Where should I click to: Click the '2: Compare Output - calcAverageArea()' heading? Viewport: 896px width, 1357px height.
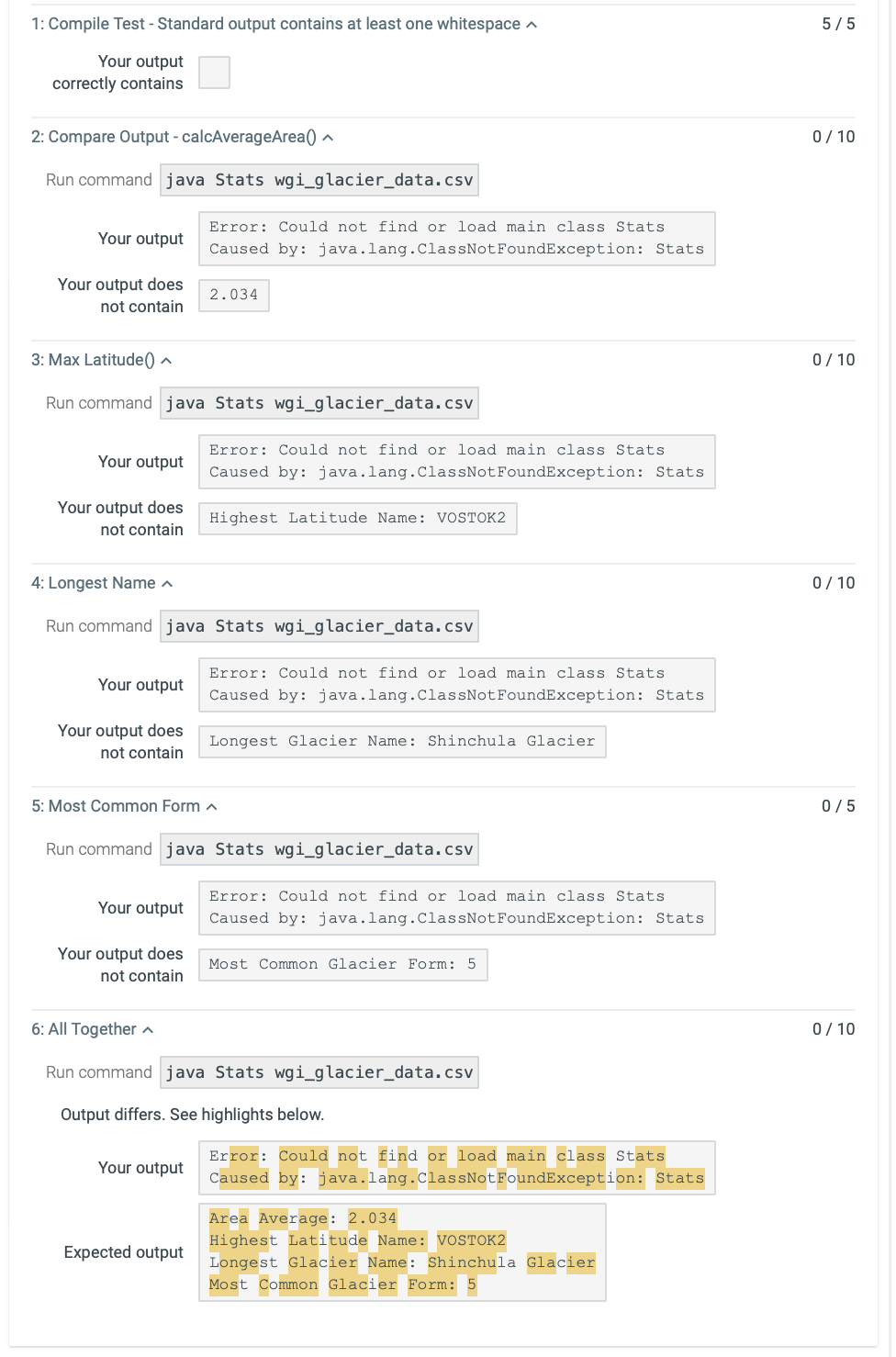pos(174,137)
